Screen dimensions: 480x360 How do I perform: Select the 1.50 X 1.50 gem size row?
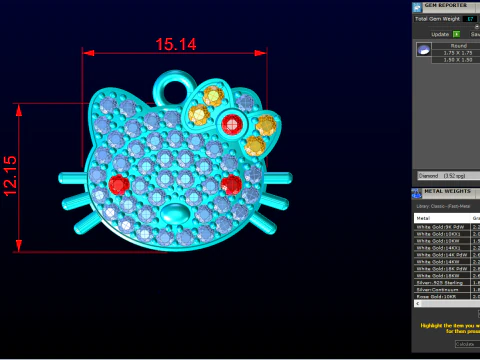457,60
